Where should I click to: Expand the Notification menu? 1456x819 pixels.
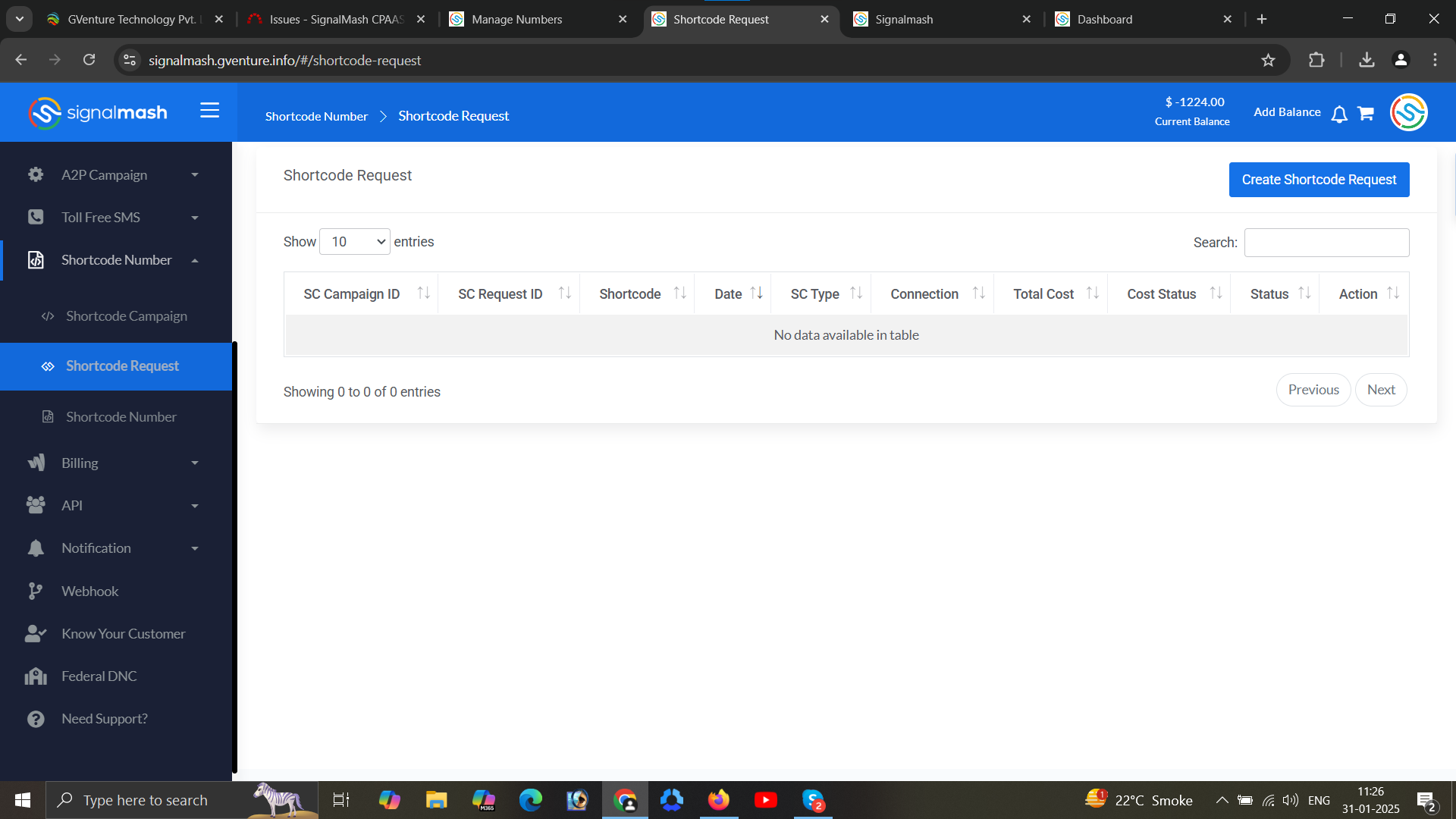coord(195,548)
